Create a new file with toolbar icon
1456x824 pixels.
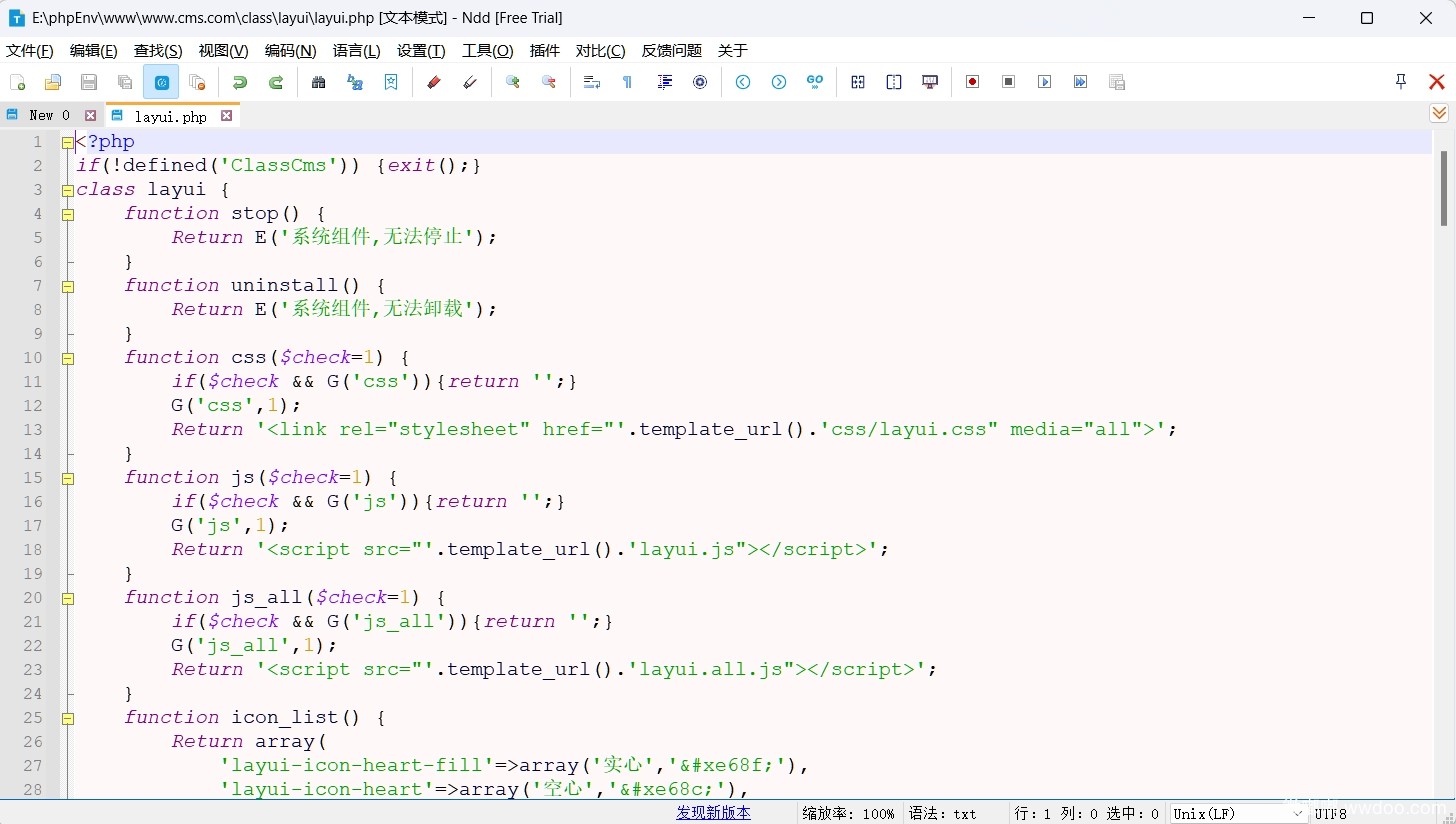[17, 82]
